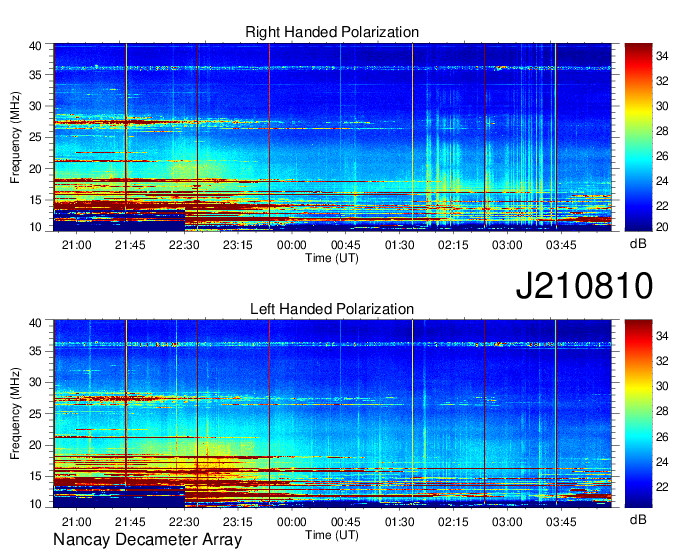
Task: Click the Right Handed plot color bar
Action: click(x=638, y=137)
